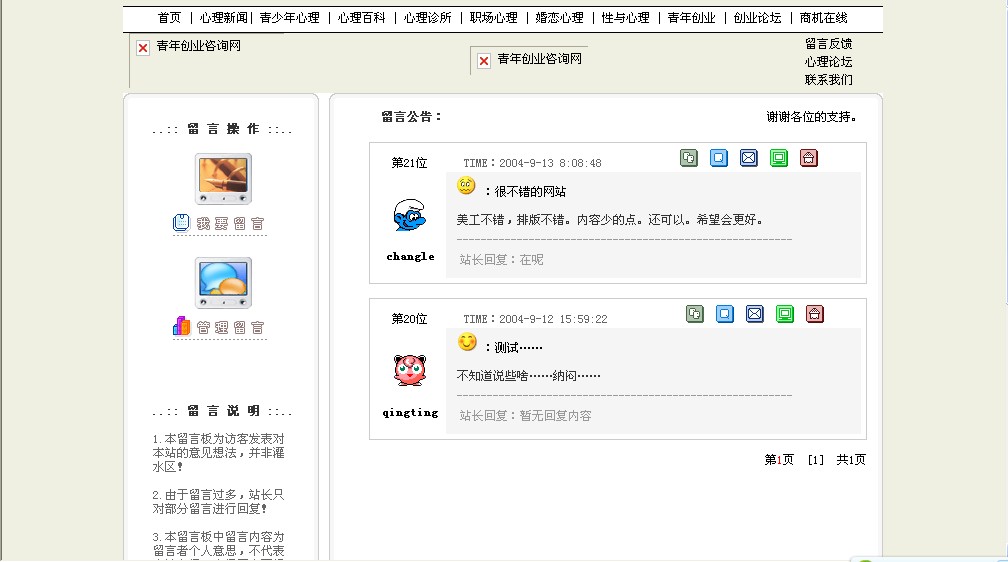The width and height of the screenshot is (1008, 562).
Task: Click the message title 很不错的网站
Action: point(530,192)
